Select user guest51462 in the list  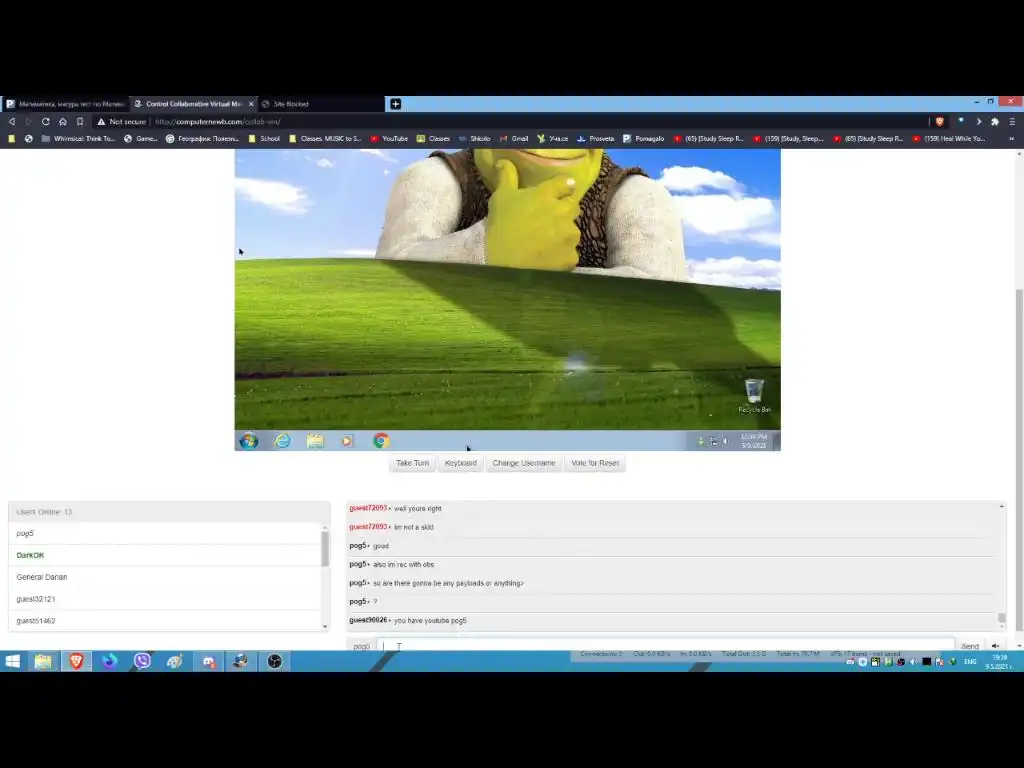[165, 620]
